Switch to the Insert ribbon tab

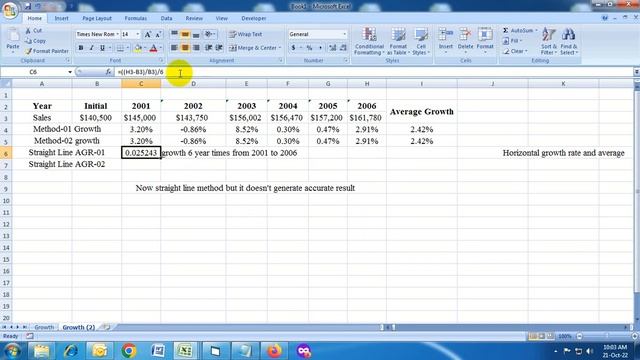(x=62, y=18)
